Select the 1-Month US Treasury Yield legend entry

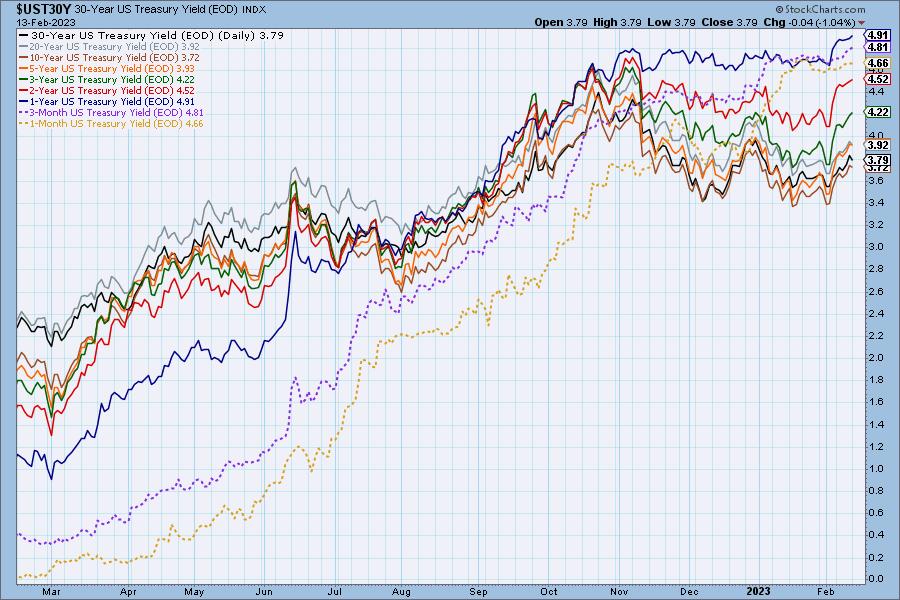coord(111,123)
